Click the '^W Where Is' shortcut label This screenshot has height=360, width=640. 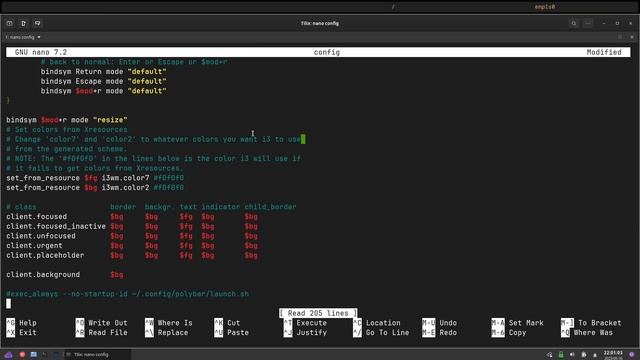[169, 323]
